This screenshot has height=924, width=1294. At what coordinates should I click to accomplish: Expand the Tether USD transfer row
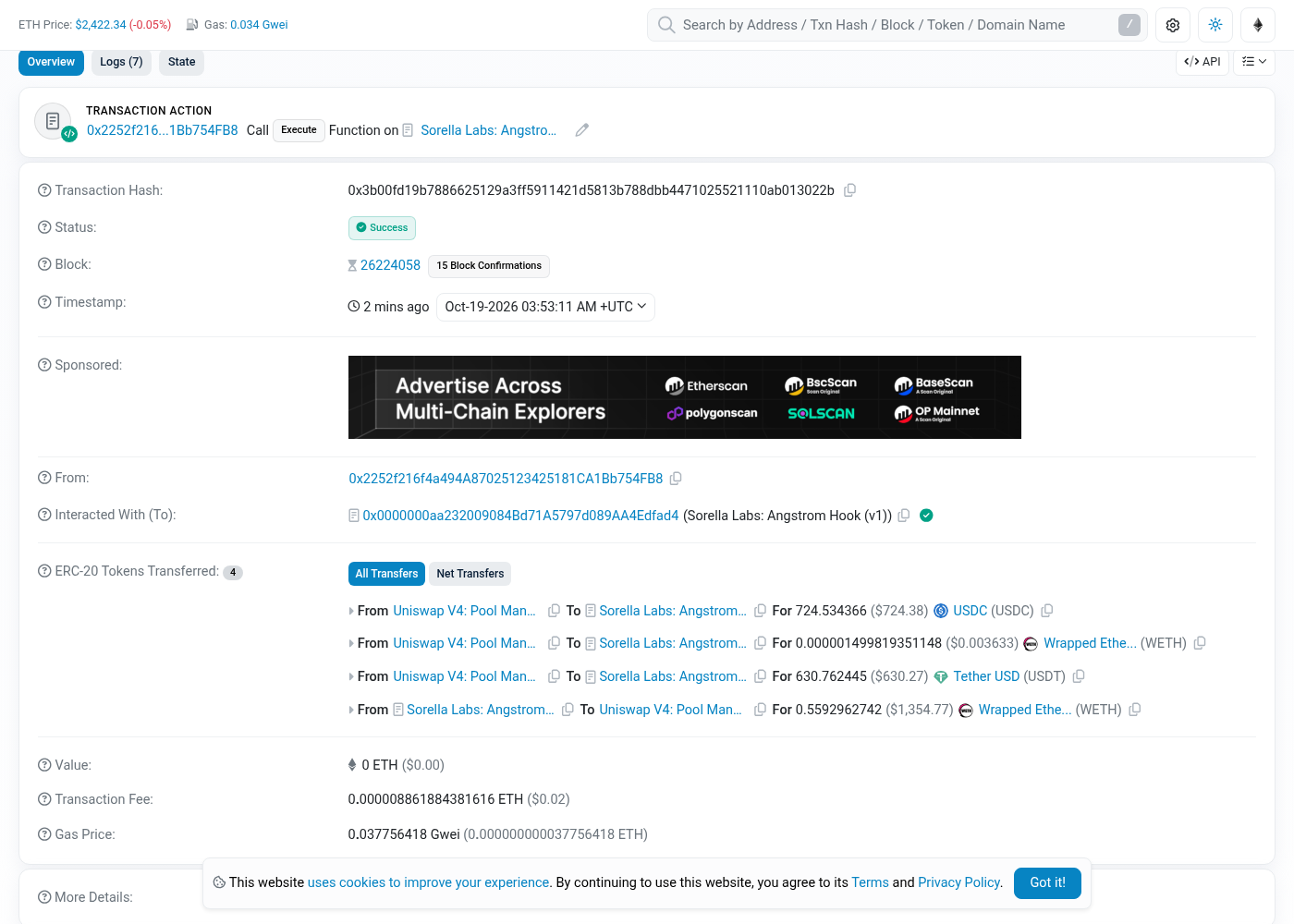click(351, 676)
